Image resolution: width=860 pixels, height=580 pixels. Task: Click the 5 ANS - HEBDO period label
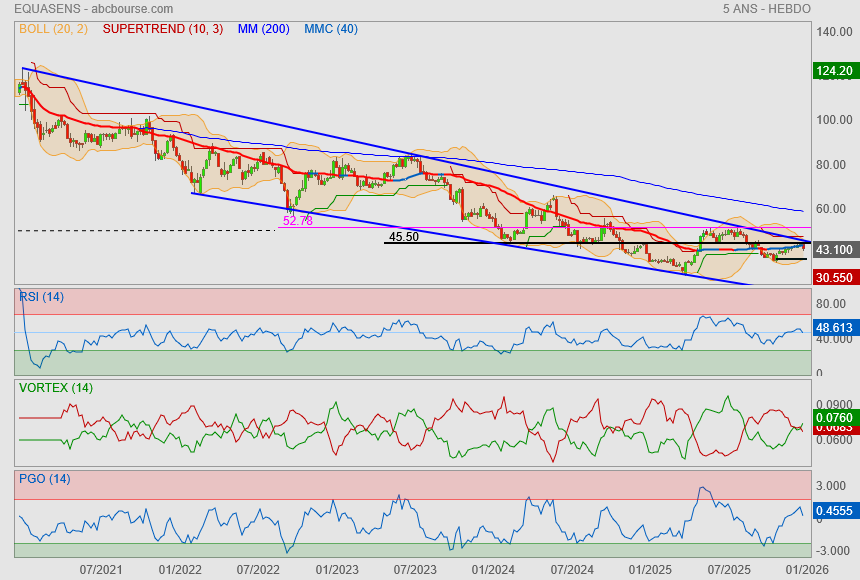766,9
